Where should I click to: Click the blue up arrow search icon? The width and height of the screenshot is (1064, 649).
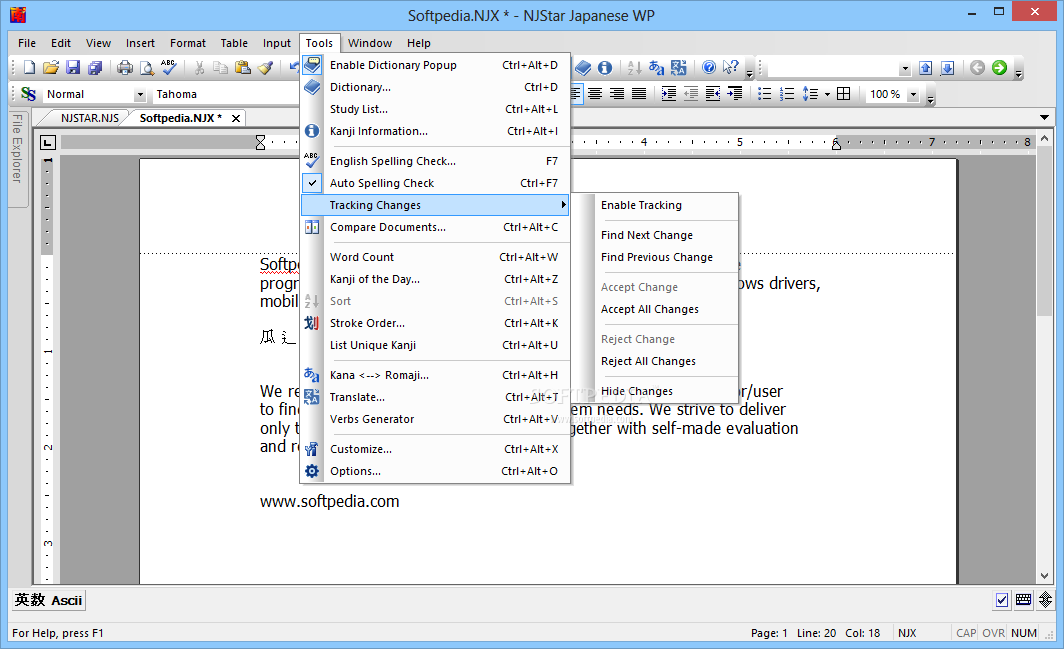coord(926,67)
